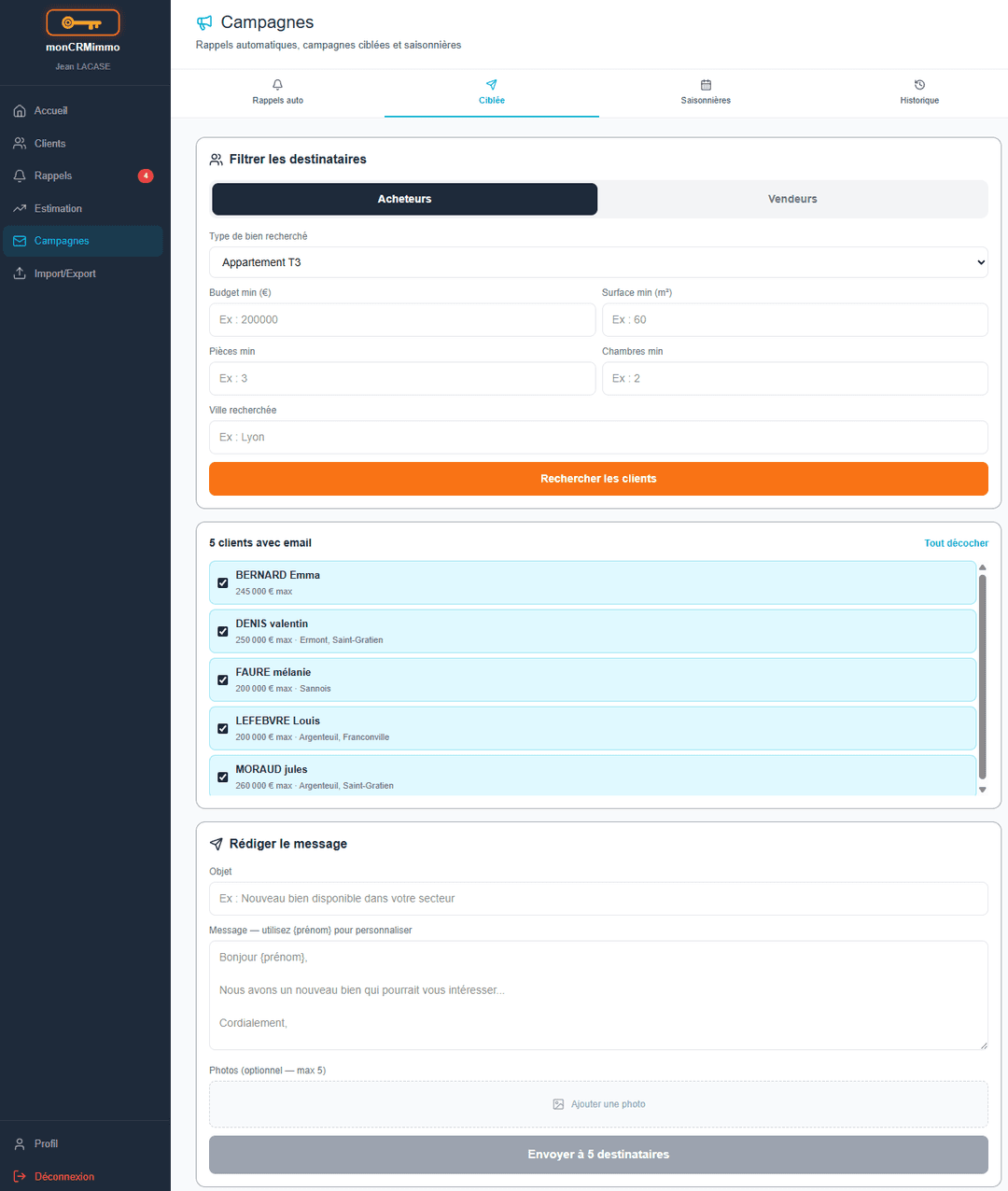Image resolution: width=1008 pixels, height=1191 pixels.
Task: Open Import/Export in the sidebar
Action: point(82,273)
